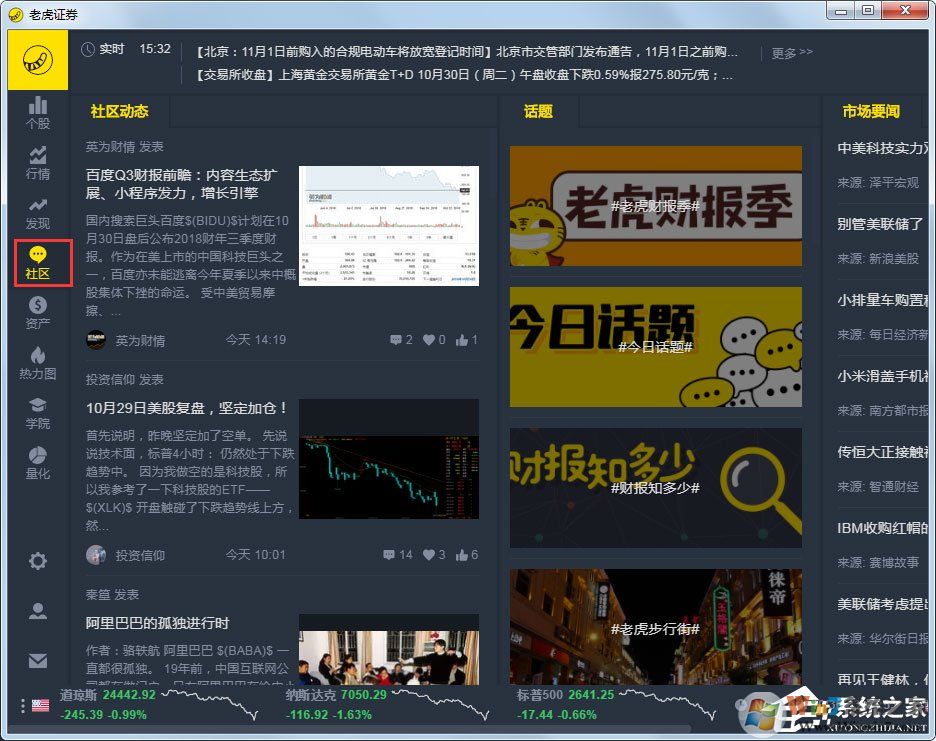Open the post titled 百度Q3财报前瞻
The height and width of the screenshot is (741, 936).
(x=181, y=184)
